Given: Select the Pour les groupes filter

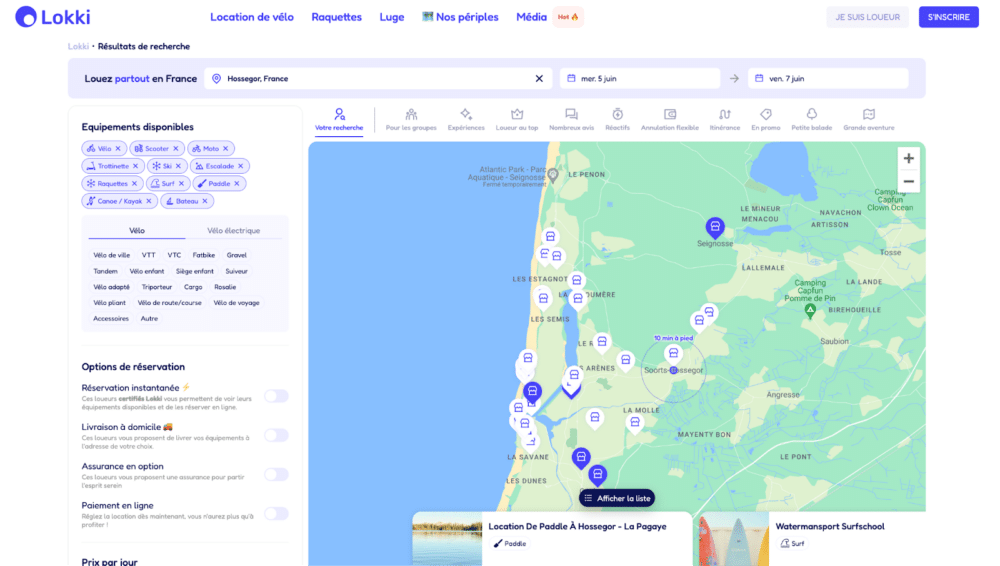Looking at the screenshot, I should click(411, 119).
